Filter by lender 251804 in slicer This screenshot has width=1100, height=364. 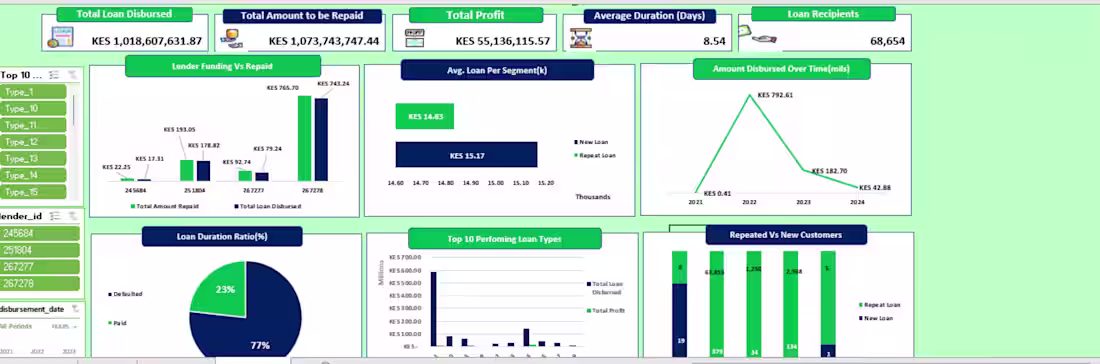click(x=39, y=250)
